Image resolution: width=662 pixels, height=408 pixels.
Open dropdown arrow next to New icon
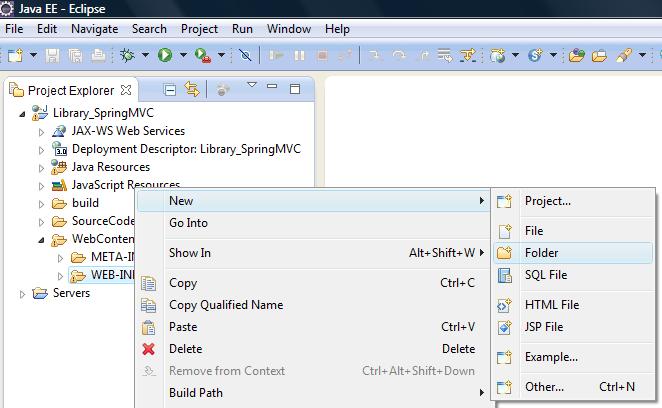[33, 55]
